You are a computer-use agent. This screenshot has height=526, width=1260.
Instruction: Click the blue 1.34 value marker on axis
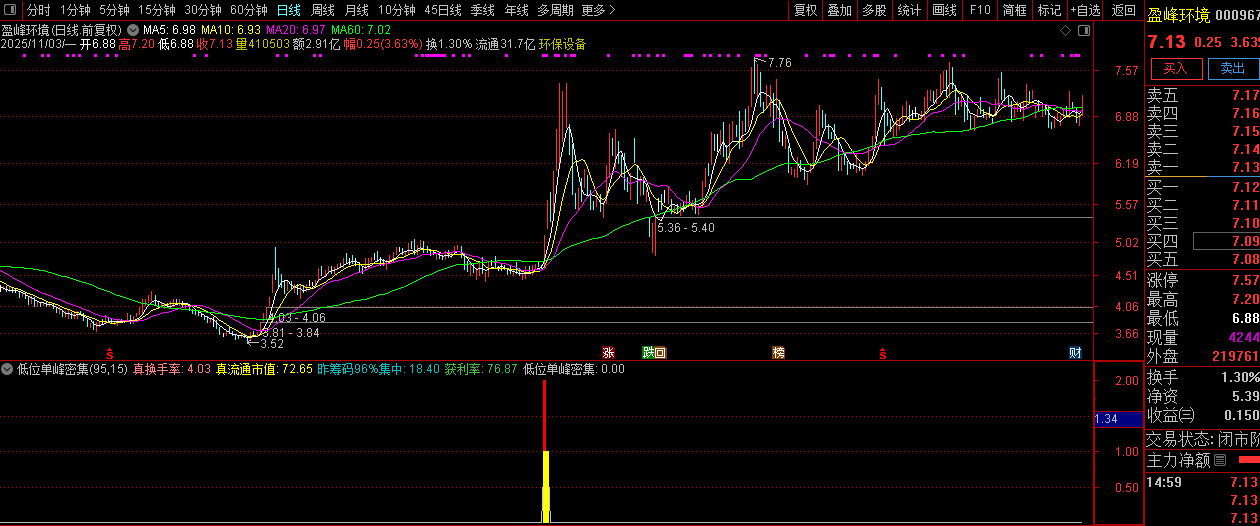click(x=1119, y=419)
